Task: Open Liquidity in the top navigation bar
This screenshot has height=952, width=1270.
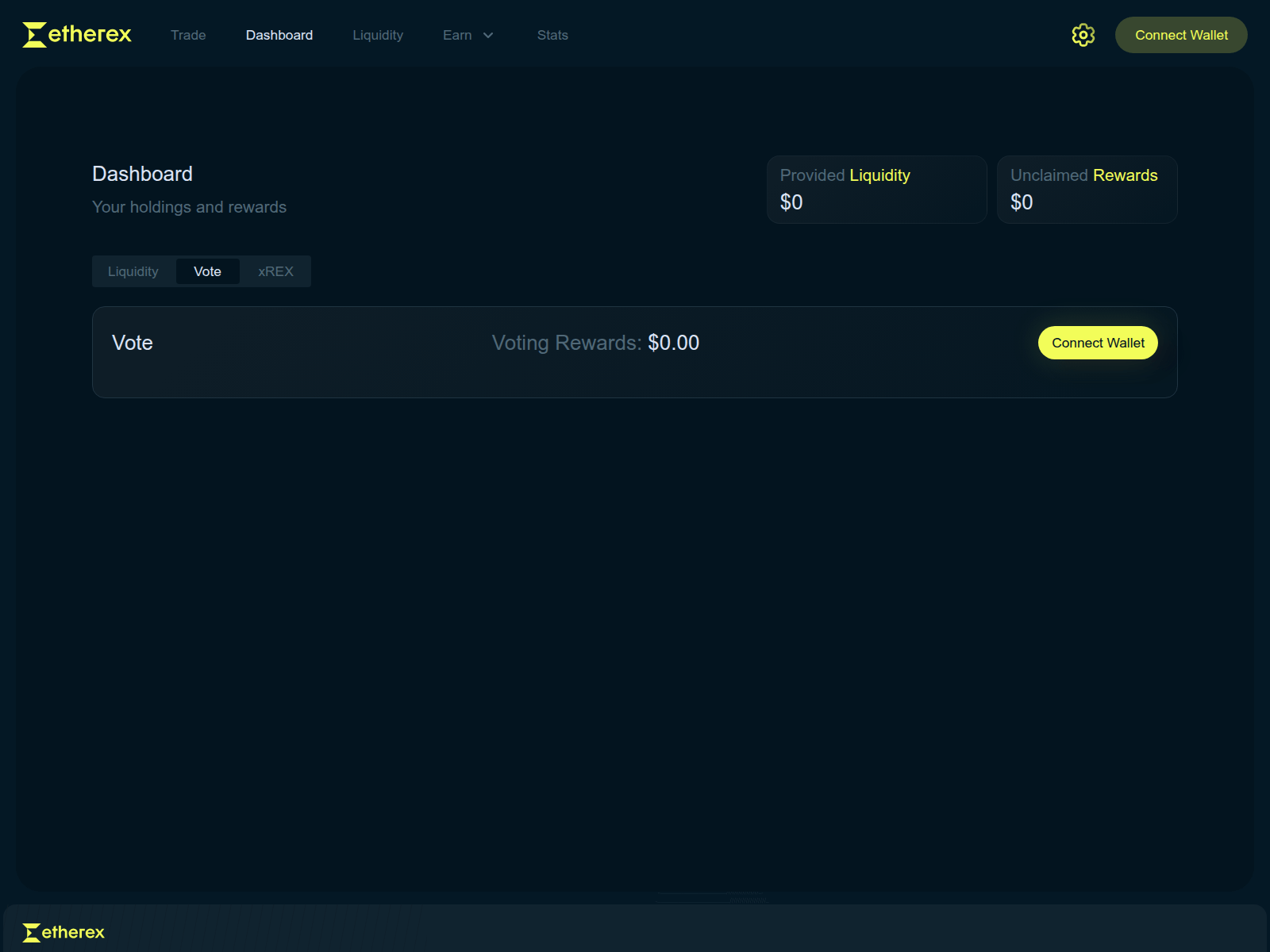Action: tap(378, 35)
